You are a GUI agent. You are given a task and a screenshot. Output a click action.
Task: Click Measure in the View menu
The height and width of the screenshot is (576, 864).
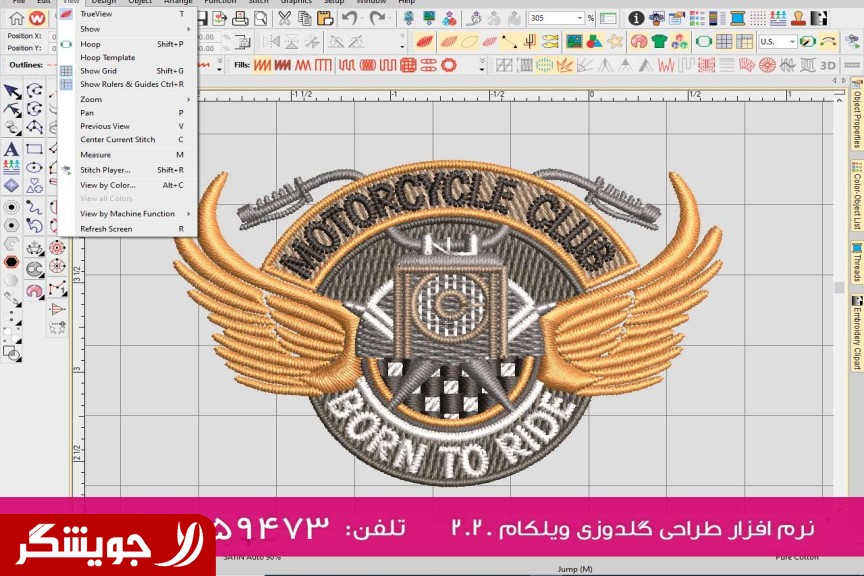[x=95, y=155]
